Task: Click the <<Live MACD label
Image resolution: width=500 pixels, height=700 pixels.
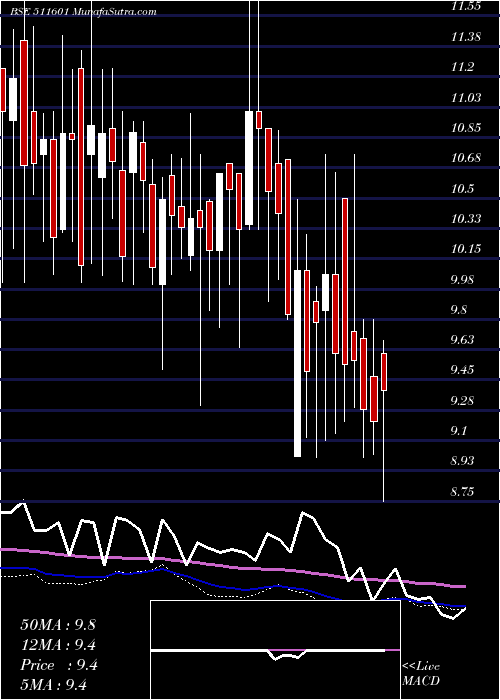Action: tap(421, 674)
